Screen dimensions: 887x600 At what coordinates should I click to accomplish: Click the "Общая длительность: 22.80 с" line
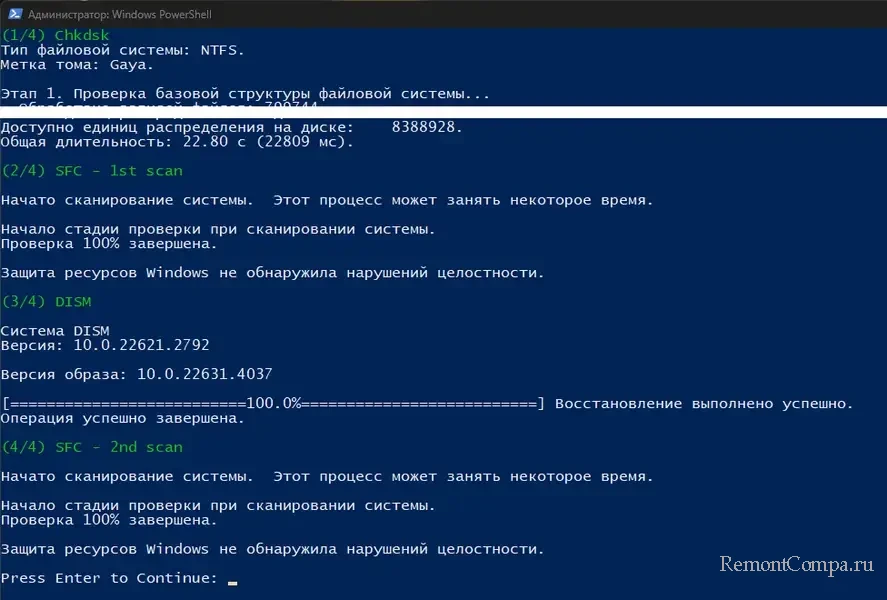click(177, 142)
